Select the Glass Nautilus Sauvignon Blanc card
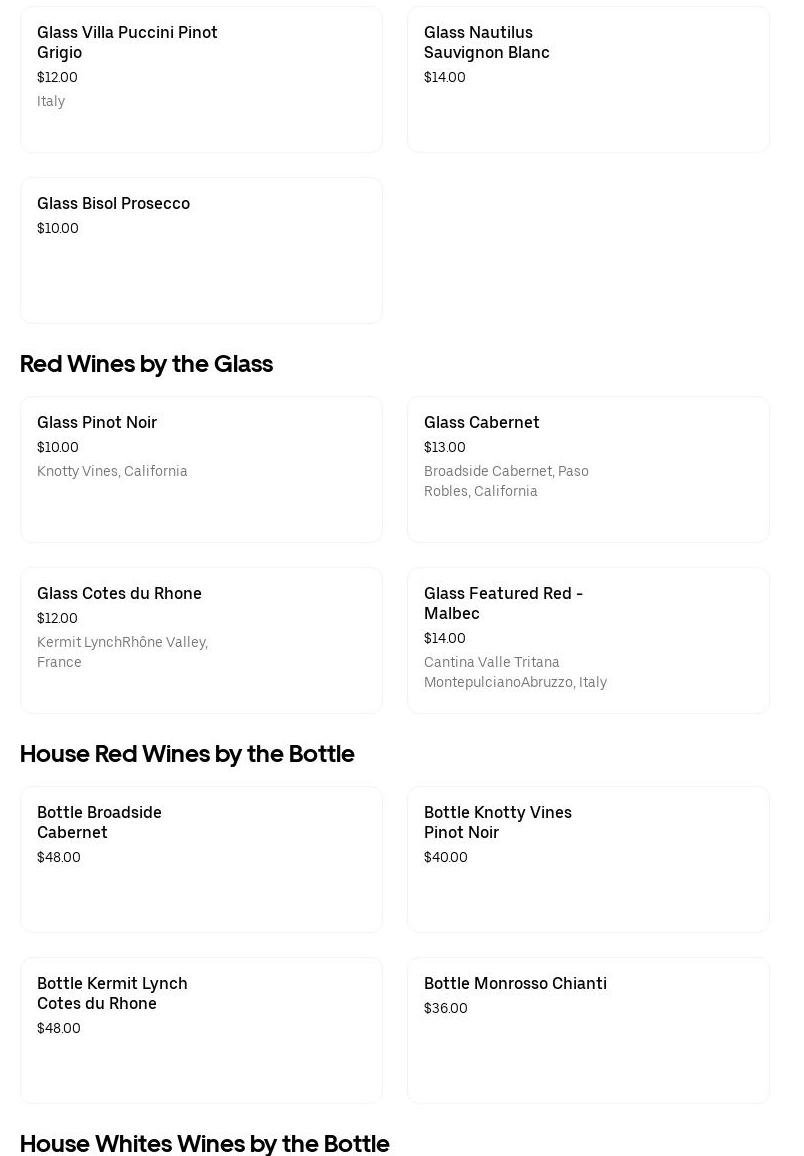Viewport: 804px width, 1156px height. [588, 80]
